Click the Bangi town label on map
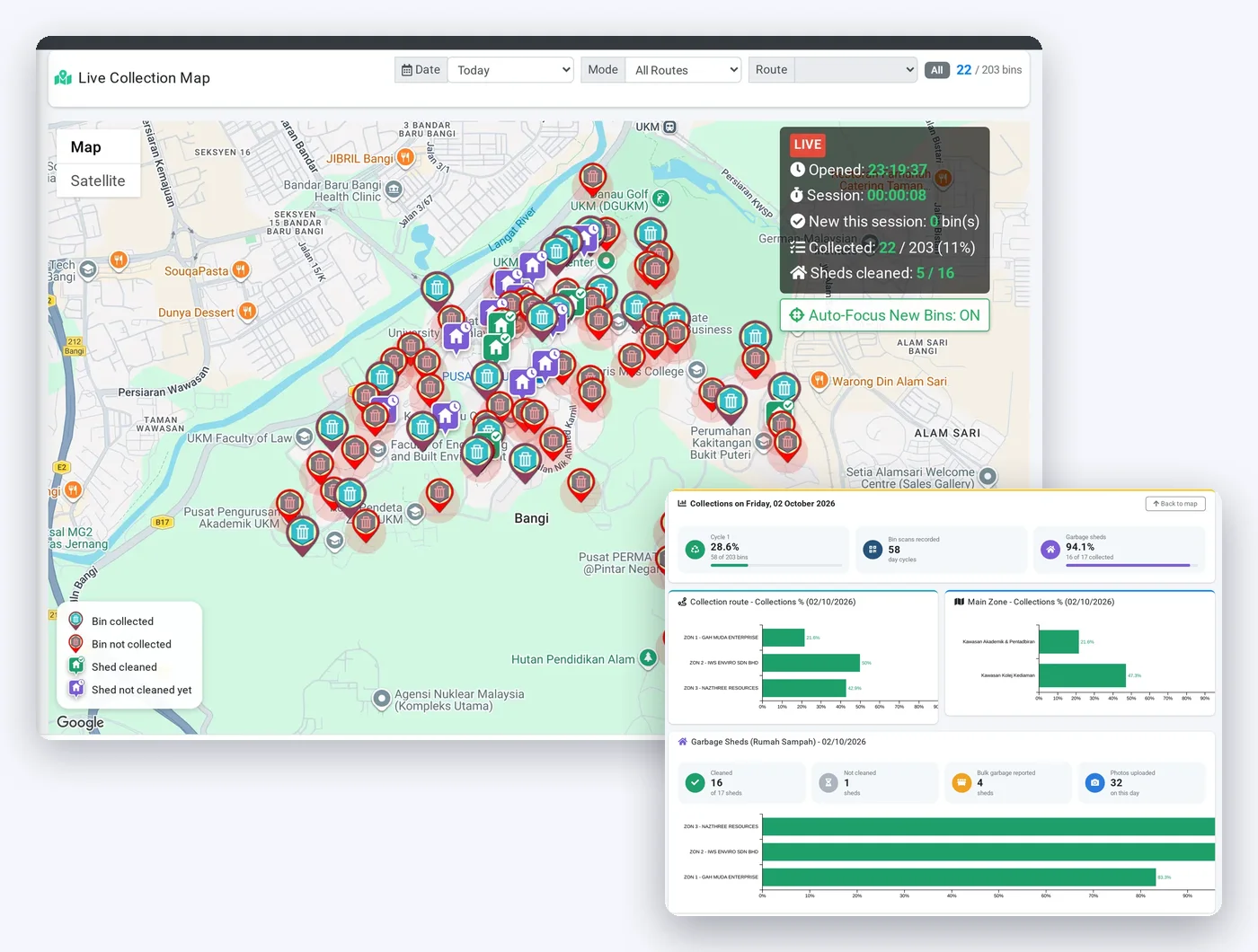 [x=531, y=518]
